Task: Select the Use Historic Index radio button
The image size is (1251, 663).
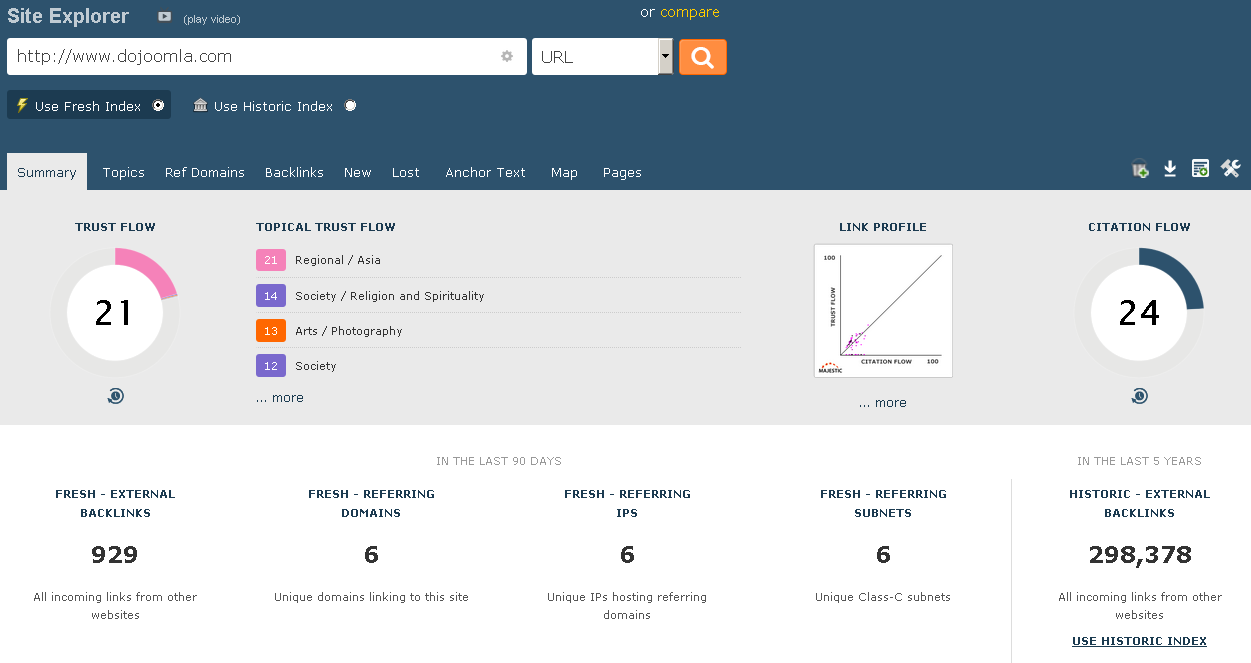Action: coord(350,105)
